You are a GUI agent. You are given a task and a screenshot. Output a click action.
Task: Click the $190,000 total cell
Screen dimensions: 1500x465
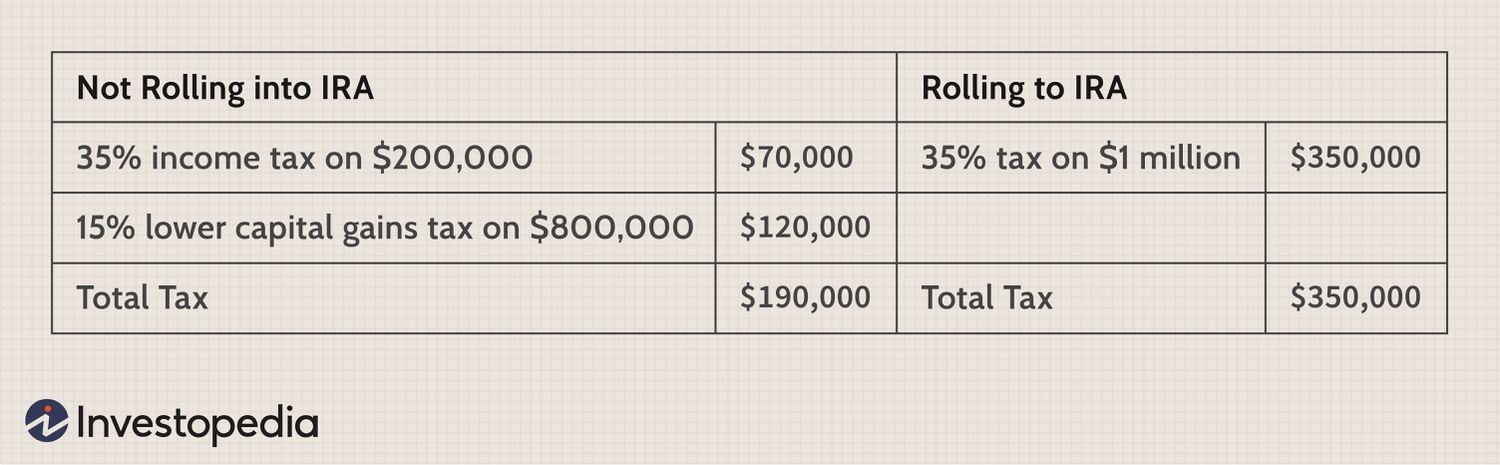806,298
